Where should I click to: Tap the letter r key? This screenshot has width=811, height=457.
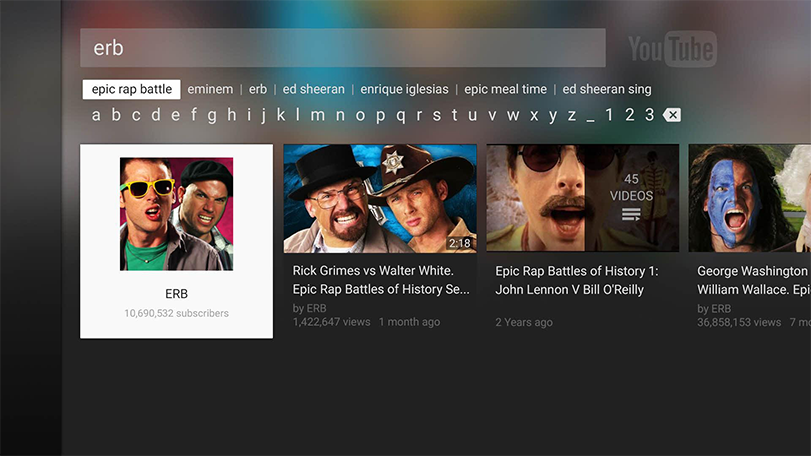tap(419, 115)
